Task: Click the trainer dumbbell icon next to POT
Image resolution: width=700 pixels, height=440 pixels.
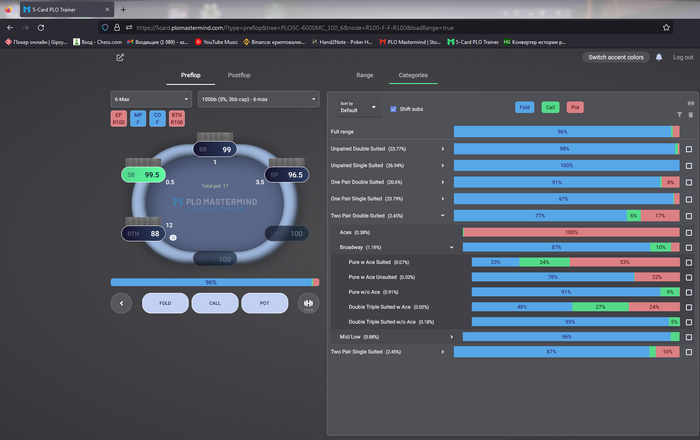Action: [x=308, y=303]
